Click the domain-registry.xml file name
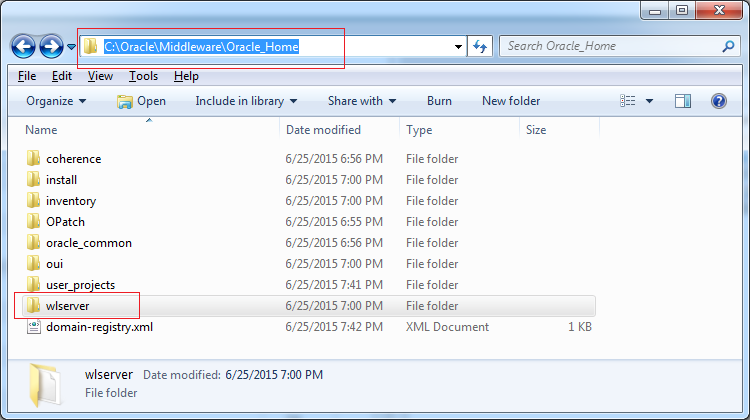Screen dimensions: 750x420 99,327
